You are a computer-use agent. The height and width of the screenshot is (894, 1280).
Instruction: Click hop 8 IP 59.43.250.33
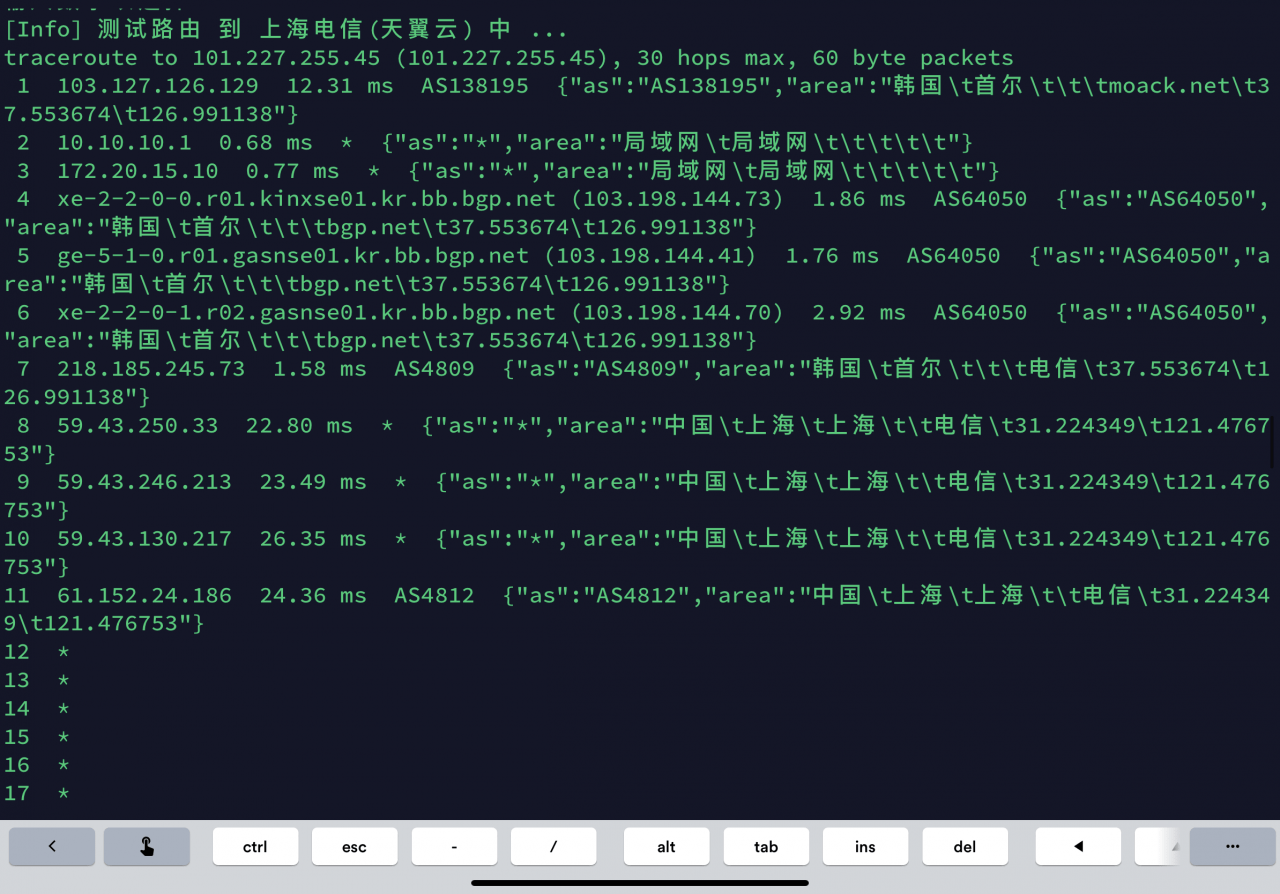(x=137, y=426)
